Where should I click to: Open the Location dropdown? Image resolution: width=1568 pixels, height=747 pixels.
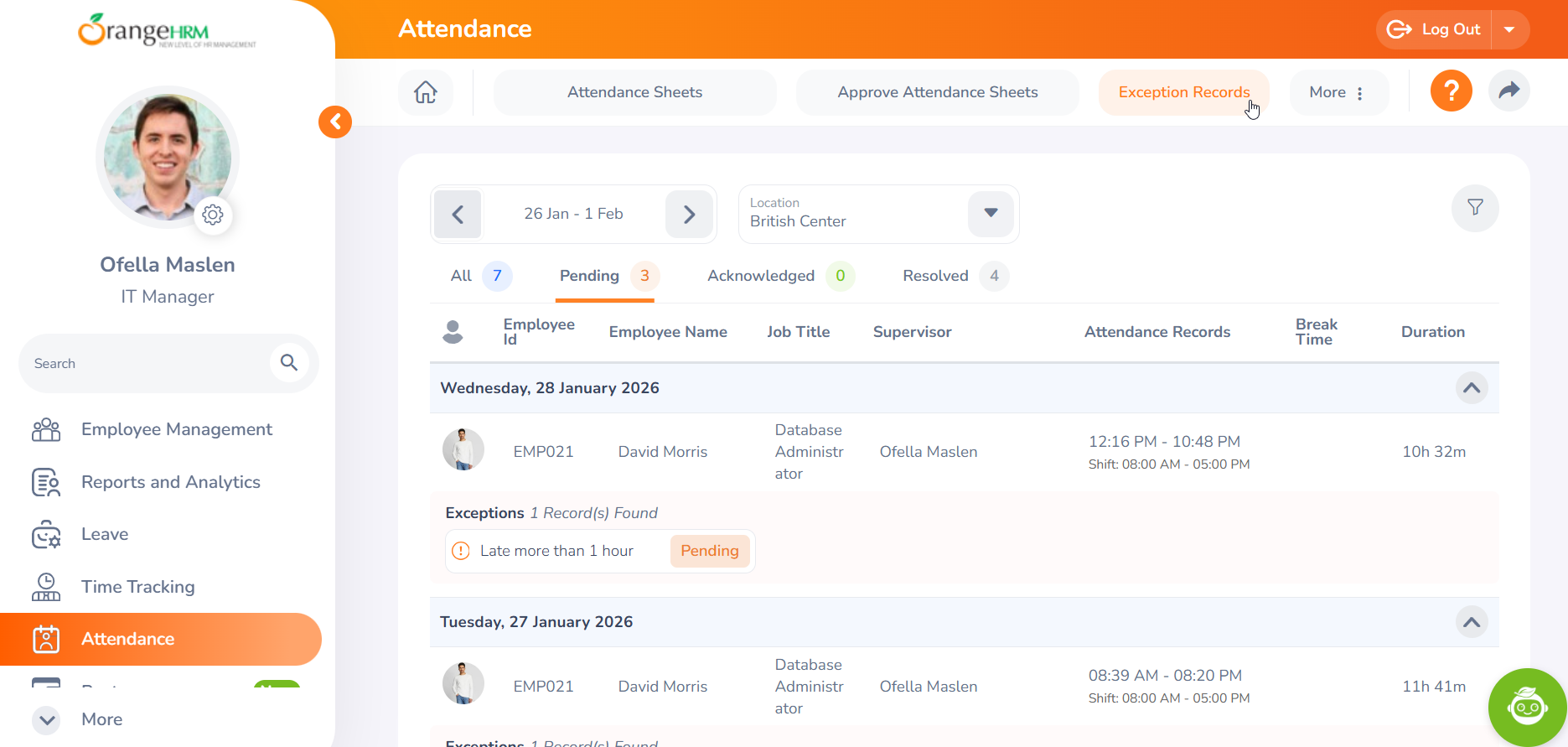990,214
